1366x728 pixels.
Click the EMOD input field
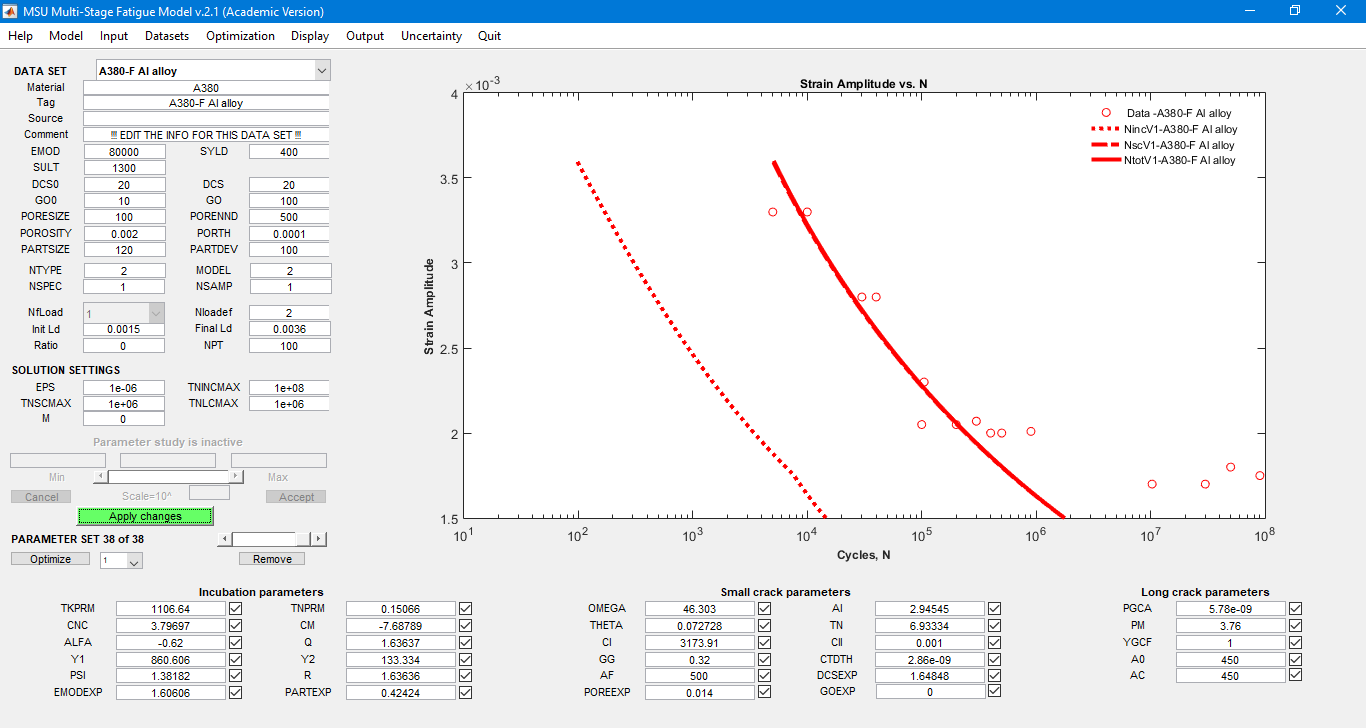click(124, 152)
